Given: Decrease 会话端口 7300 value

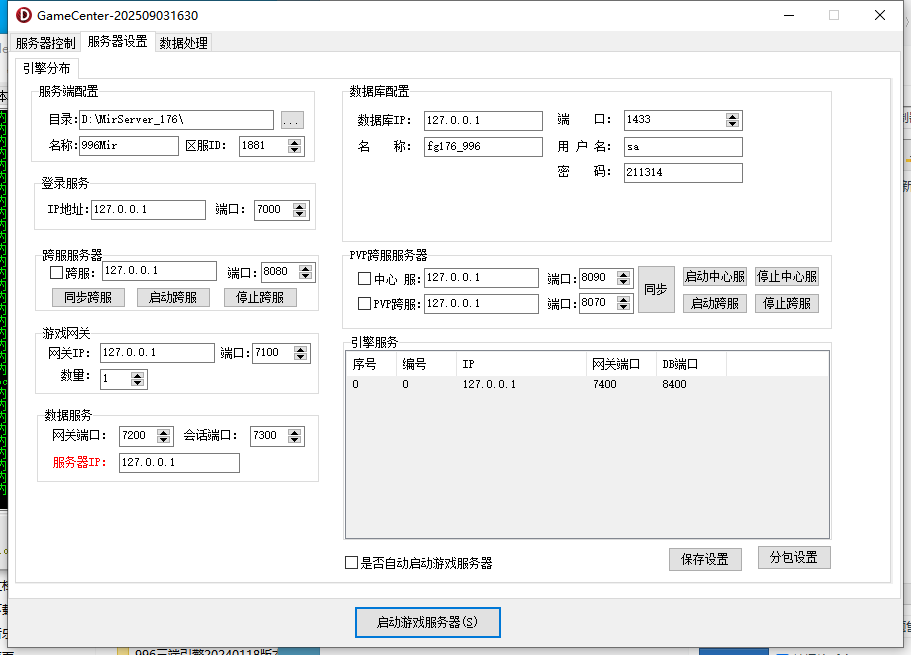Looking at the screenshot, I should pyautogui.click(x=295, y=440).
